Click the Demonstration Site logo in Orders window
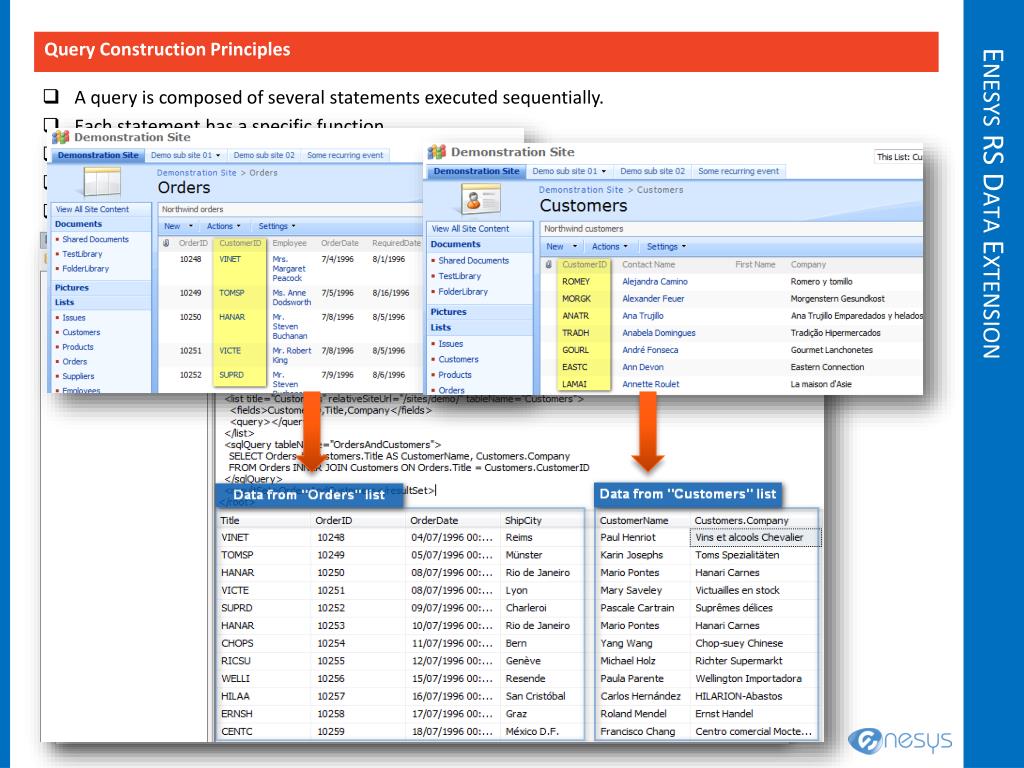 point(61,137)
